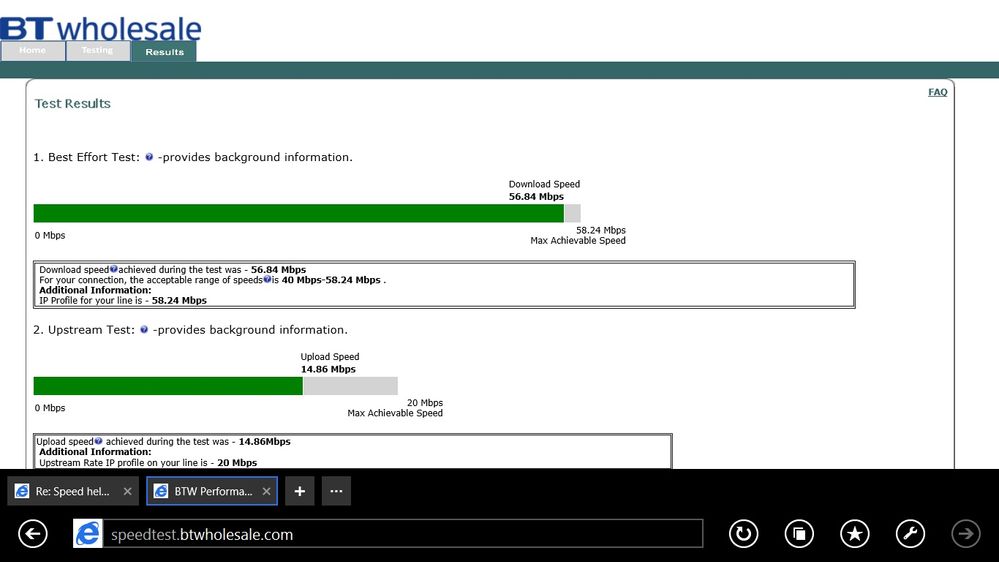Click help icon next to Upload speed text

point(98,441)
